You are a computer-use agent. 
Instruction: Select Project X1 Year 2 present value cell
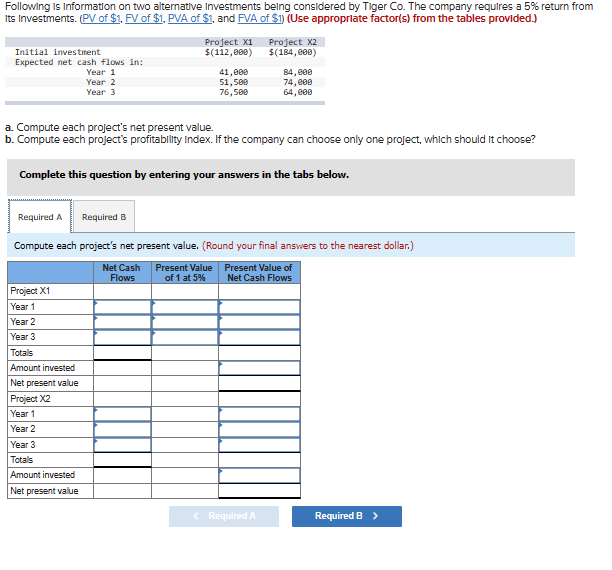click(260, 322)
